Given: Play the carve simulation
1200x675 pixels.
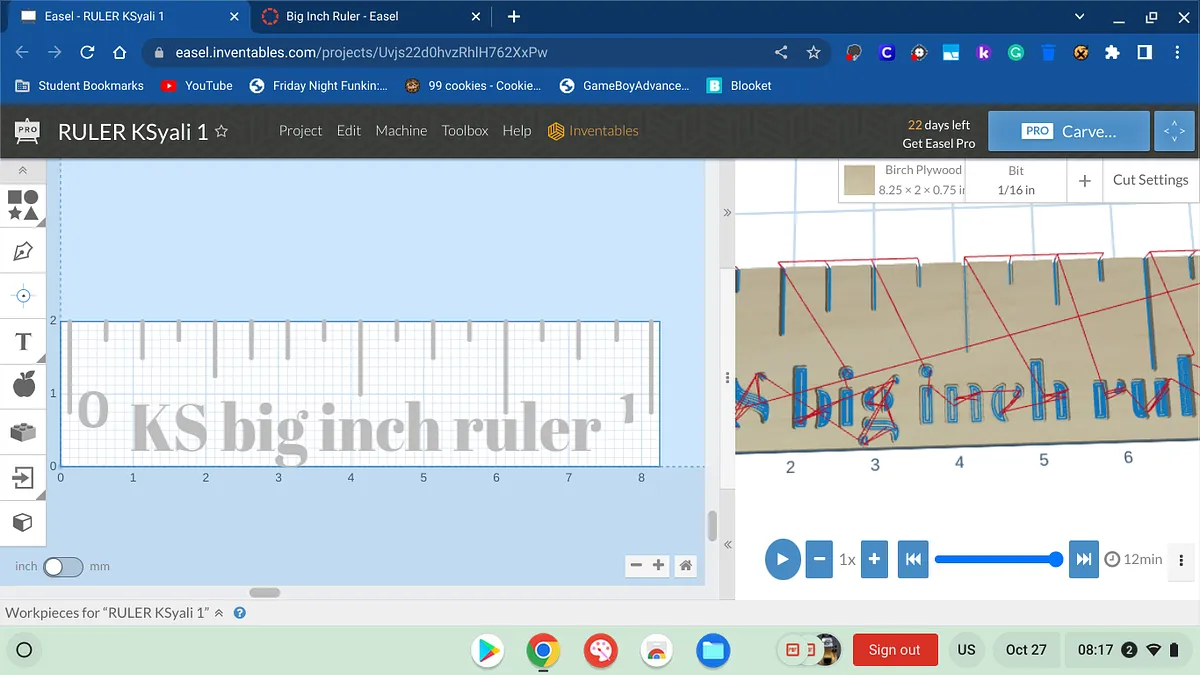Looking at the screenshot, I should coord(782,559).
